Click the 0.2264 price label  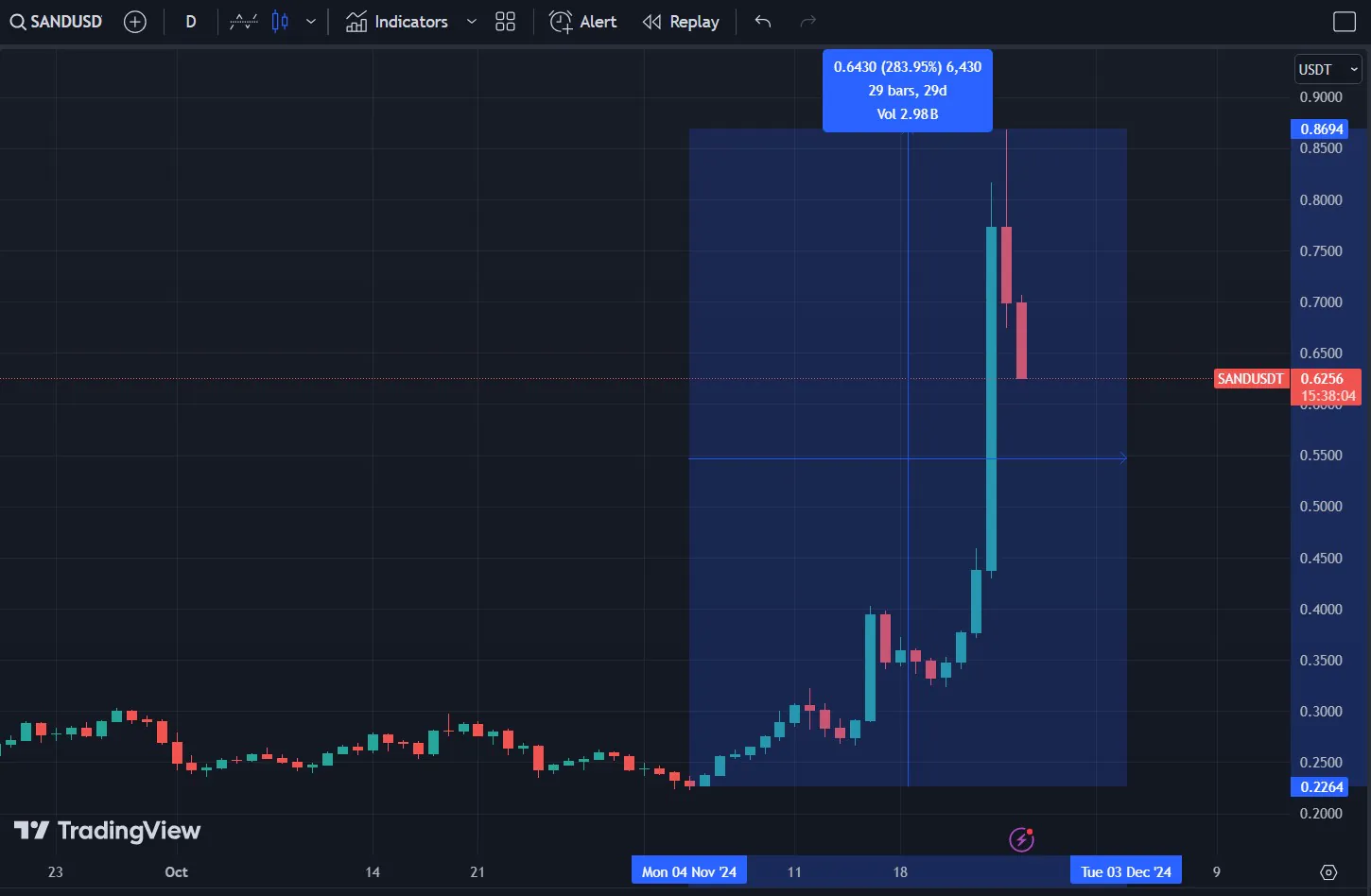[1321, 786]
